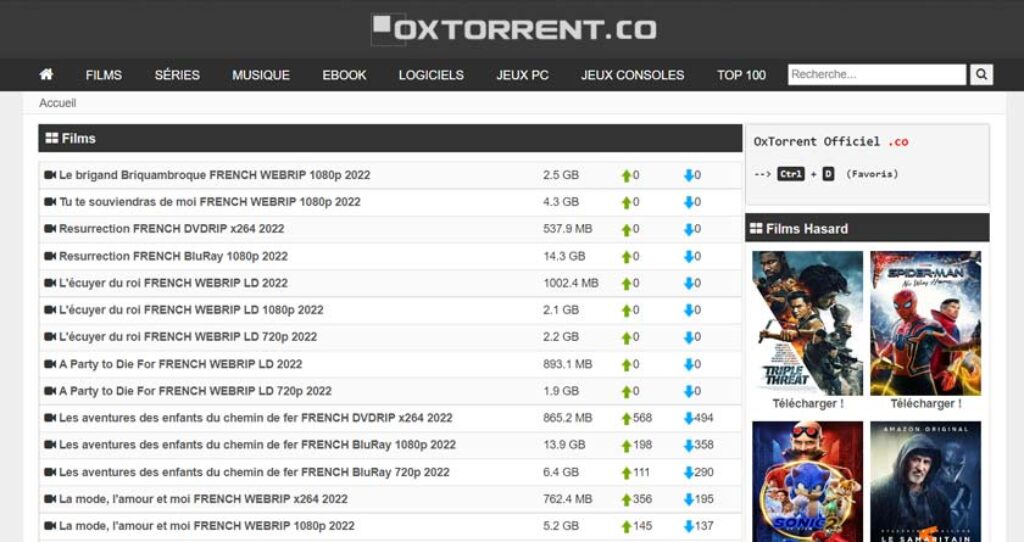
Task: Click Télécharger under Triple Threat
Action: click(x=808, y=404)
